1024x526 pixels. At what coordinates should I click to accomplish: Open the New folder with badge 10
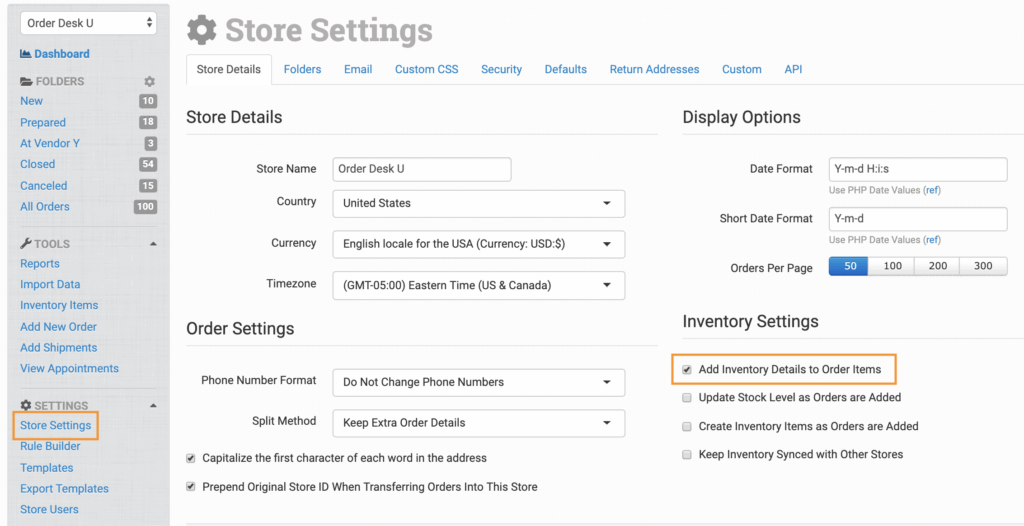(32, 101)
